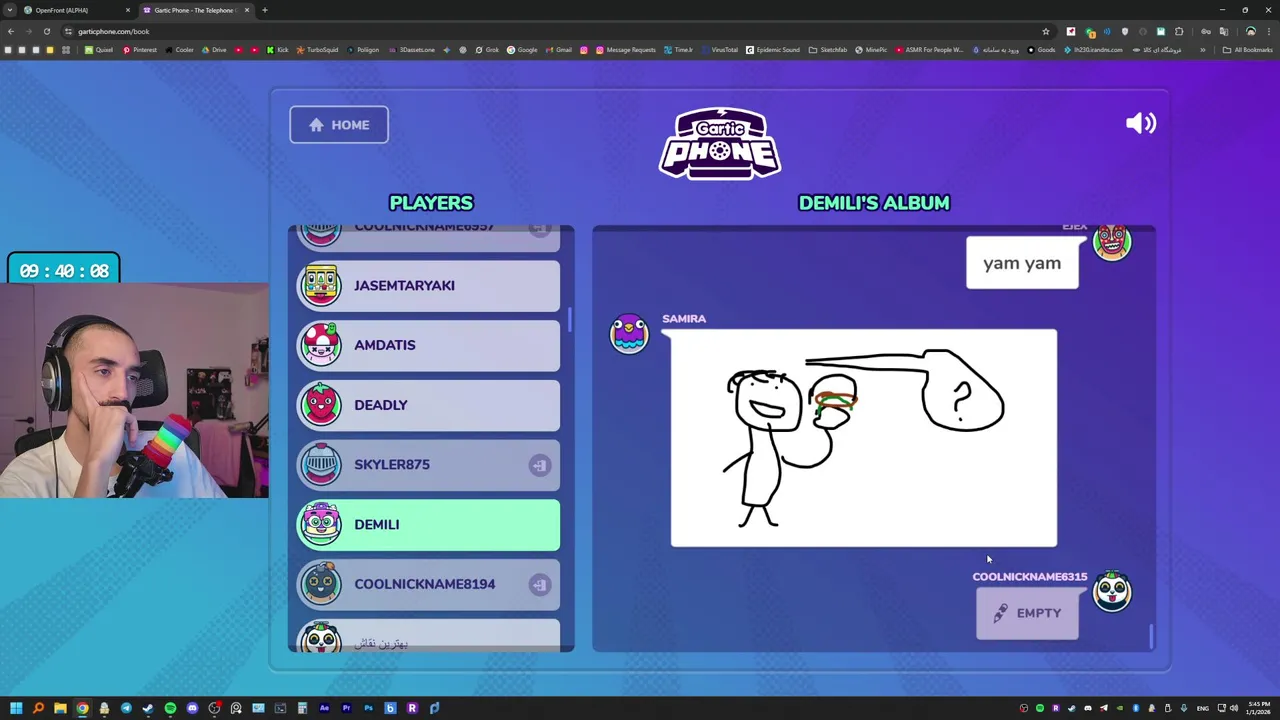Click the Gartic Phone logo
1280x720 pixels.
[720, 143]
